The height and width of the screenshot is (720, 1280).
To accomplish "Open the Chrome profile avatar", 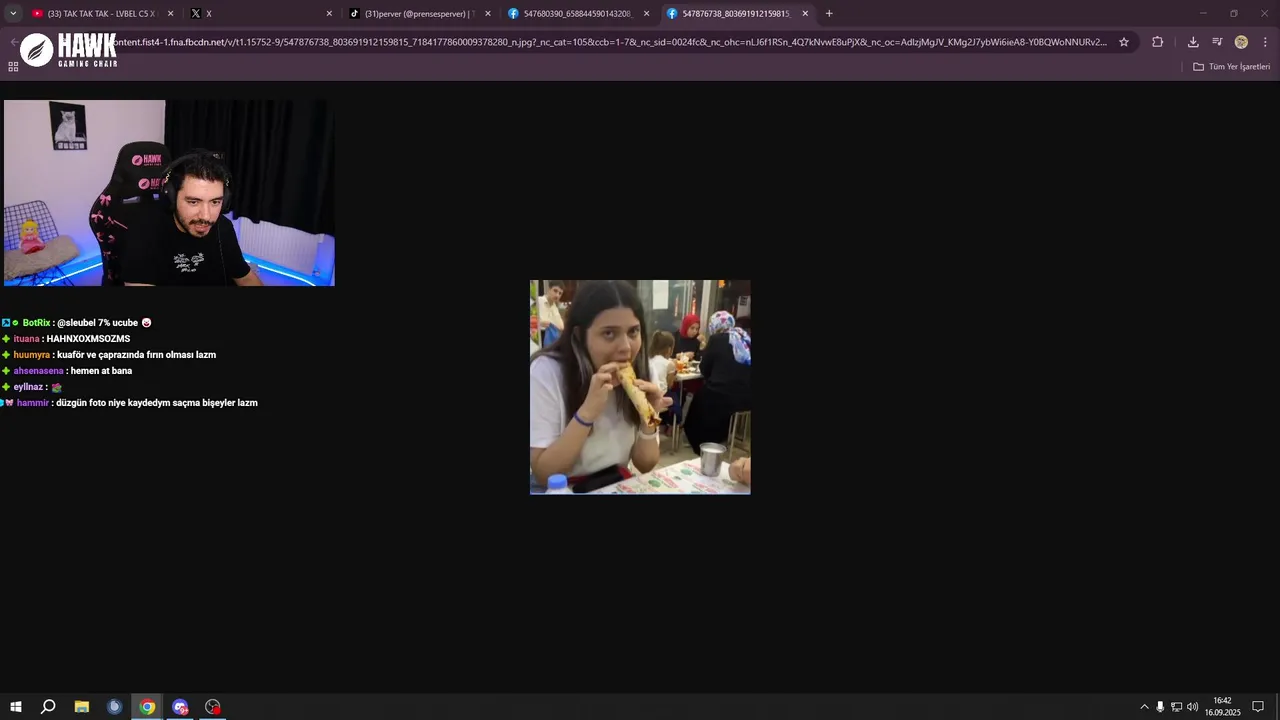I will pos(1241,42).
